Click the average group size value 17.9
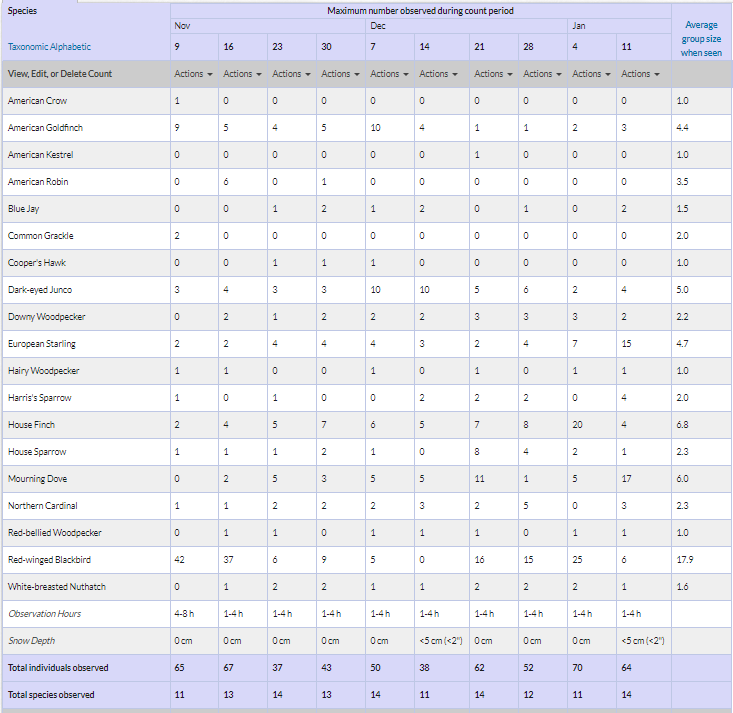Viewport: 733px width, 713px height. [685, 560]
